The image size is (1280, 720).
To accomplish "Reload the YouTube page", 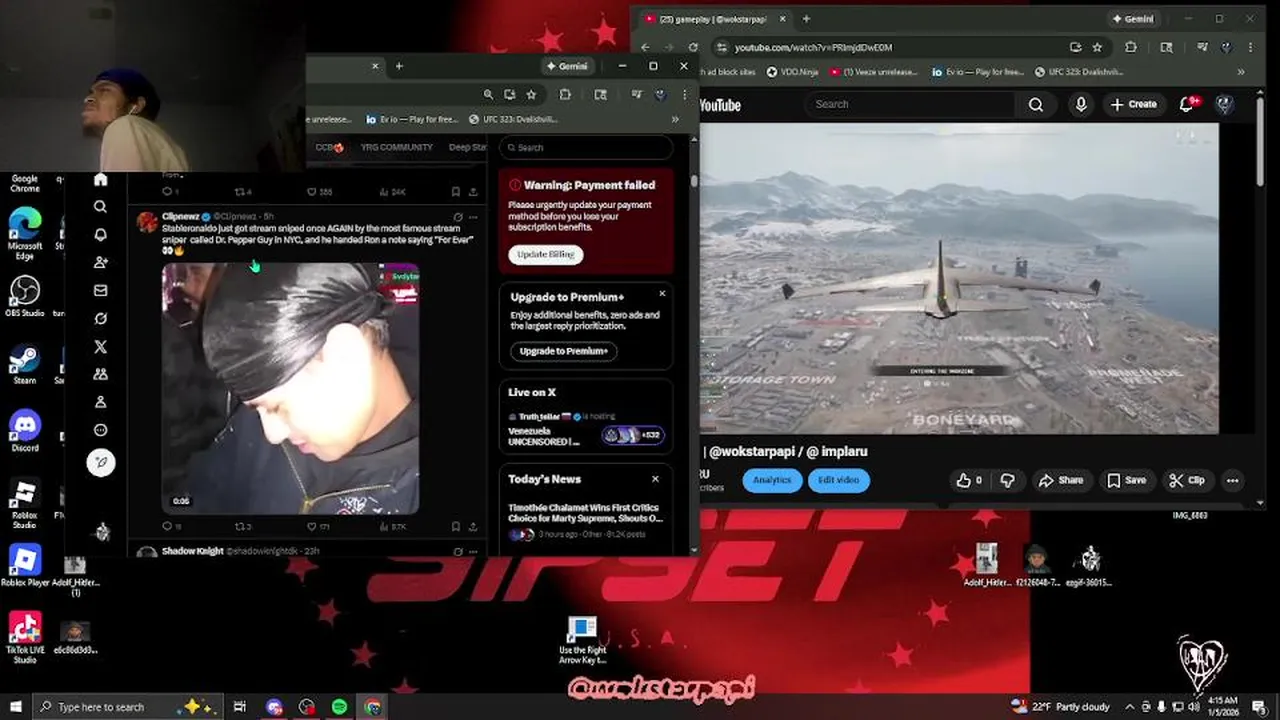I will coord(692,47).
